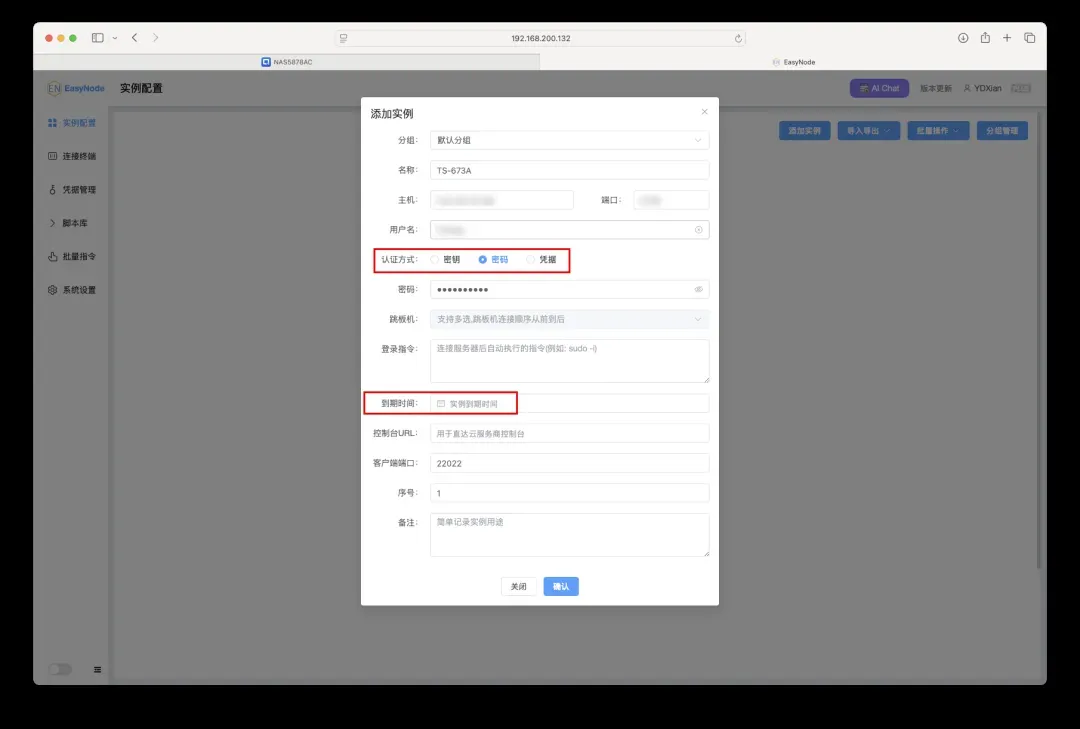Click the calendar icon in 到期时间 field
1080x729 pixels.
pyautogui.click(x=441, y=404)
